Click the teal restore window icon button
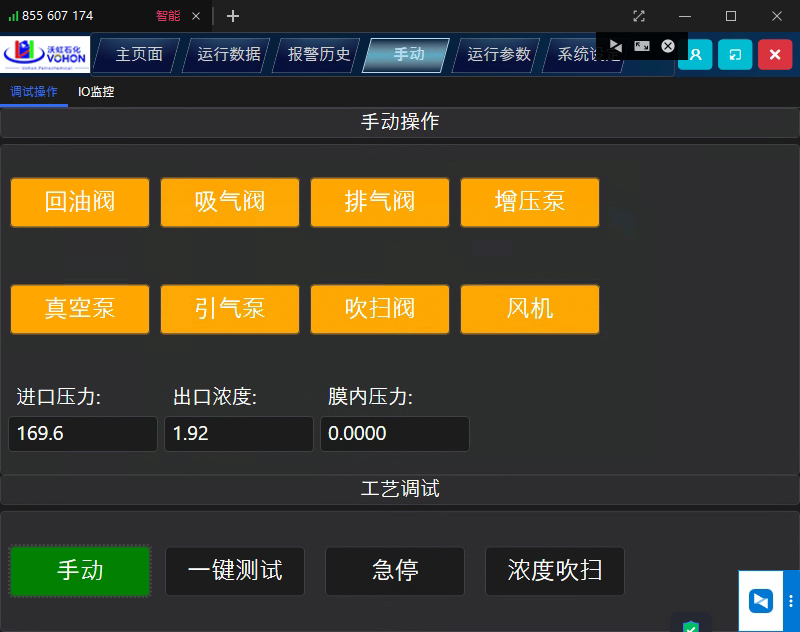This screenshot has height=632, width=800. coord(735,55)
